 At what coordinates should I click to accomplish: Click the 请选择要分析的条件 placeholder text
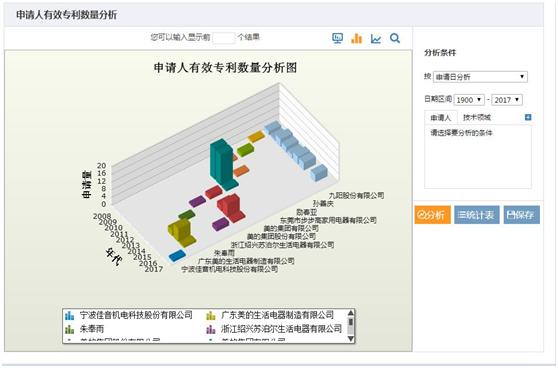click(x=461, y=133)
